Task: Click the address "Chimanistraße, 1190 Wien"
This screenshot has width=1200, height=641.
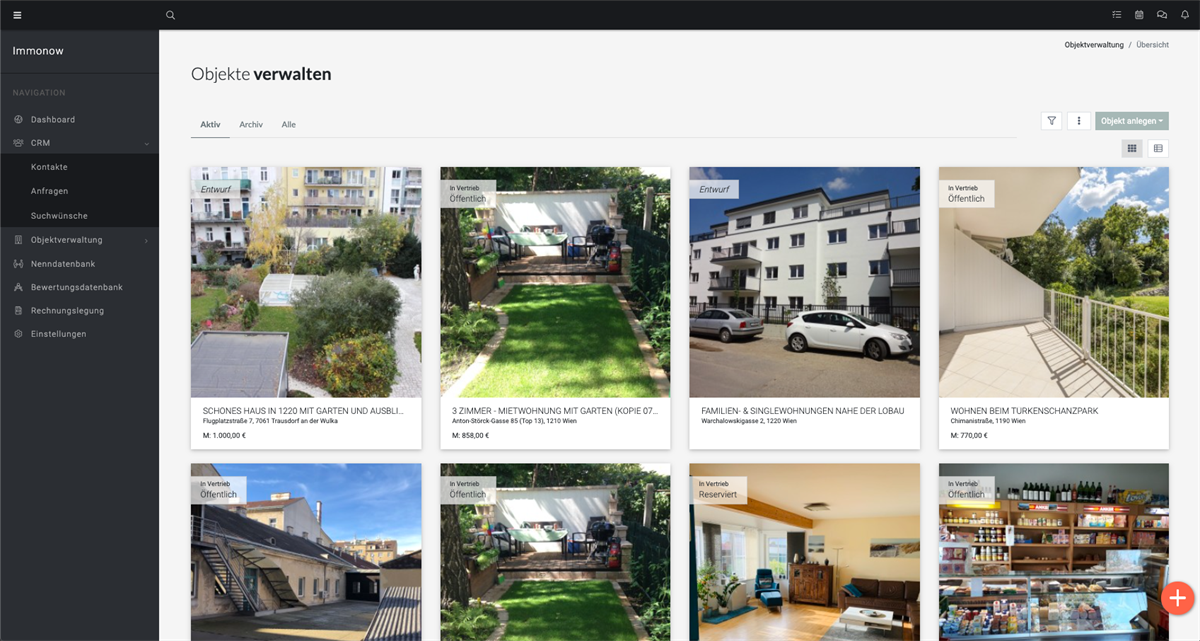Action: tap(988, 422)
